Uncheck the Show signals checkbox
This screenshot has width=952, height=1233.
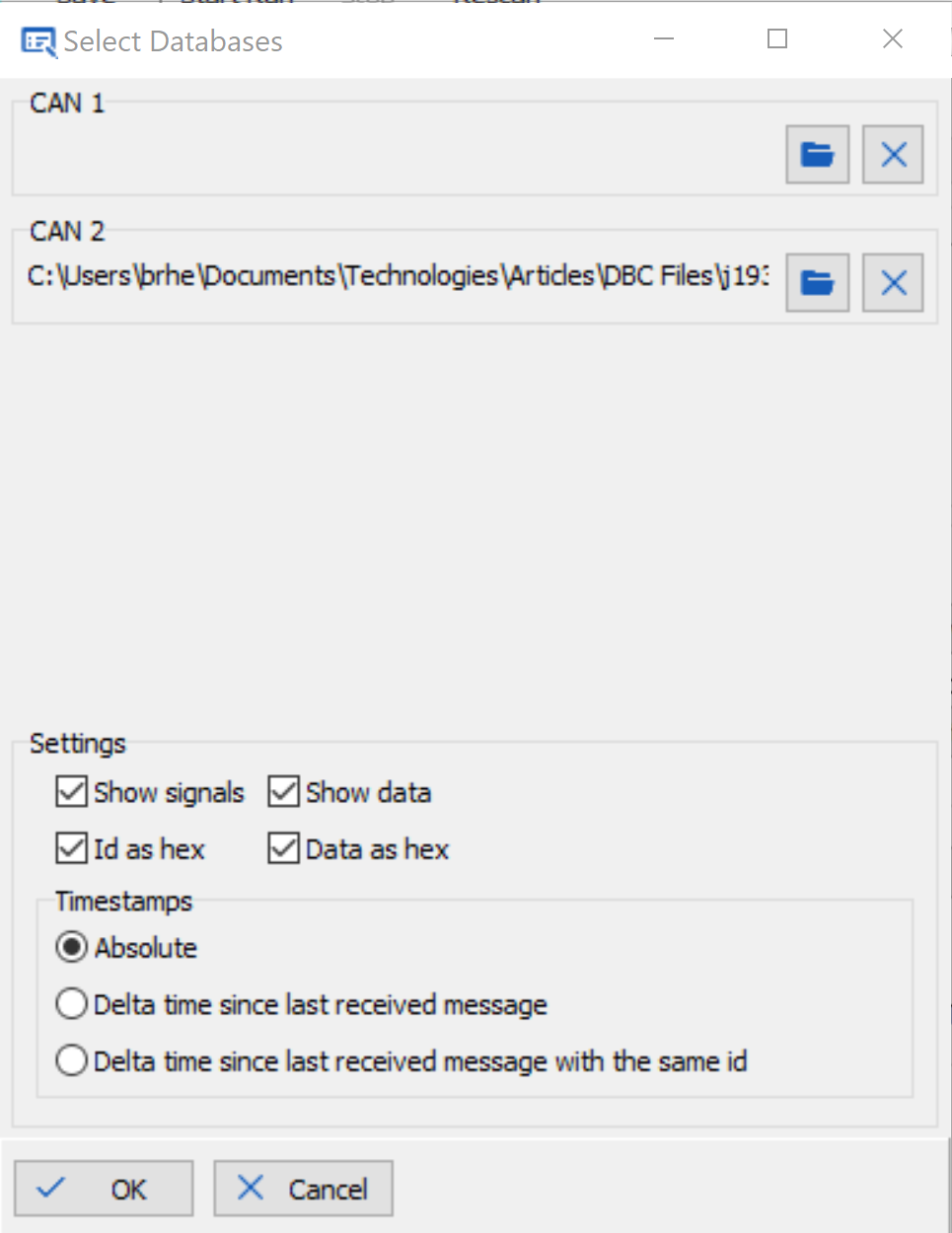[72, 792]
